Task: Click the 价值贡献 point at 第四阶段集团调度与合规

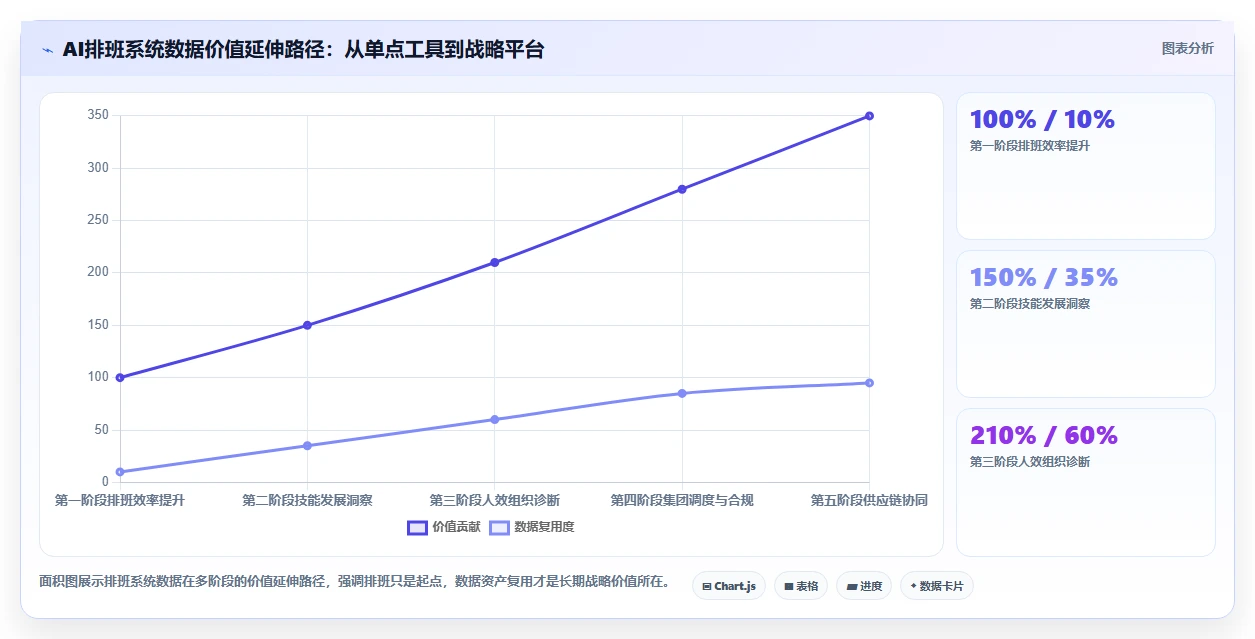Action: (x=682, y=189)
